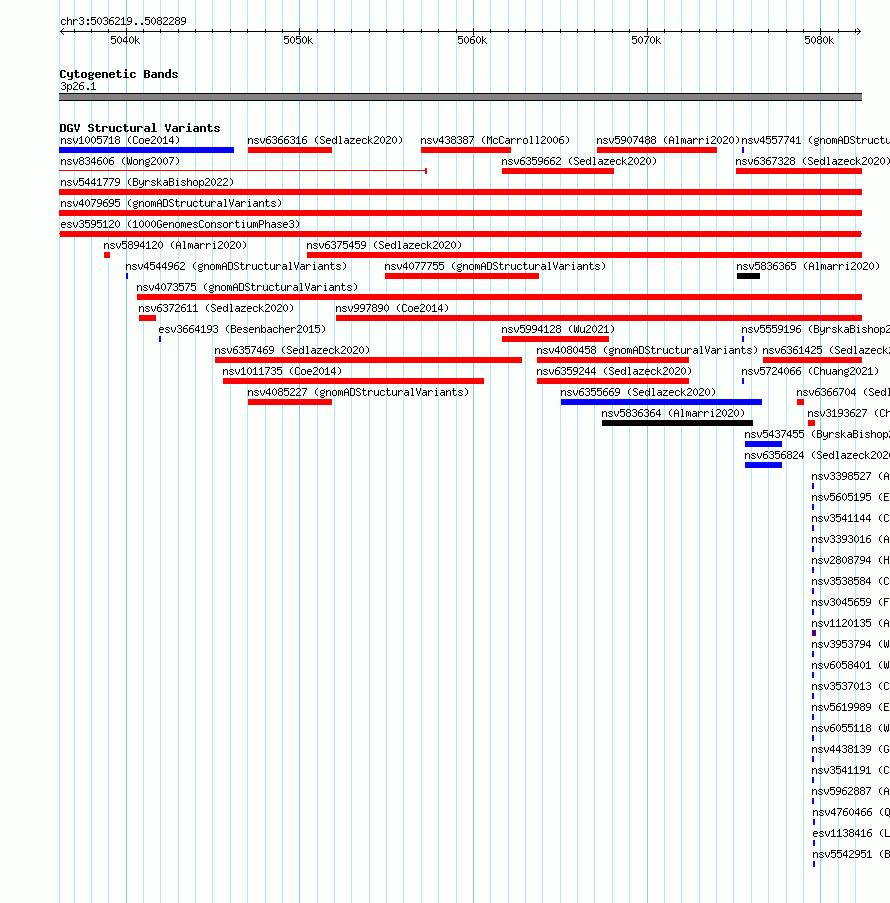Click the nsv3045659 variant label
The image size is (890, 903).
[x=850, y=602]
